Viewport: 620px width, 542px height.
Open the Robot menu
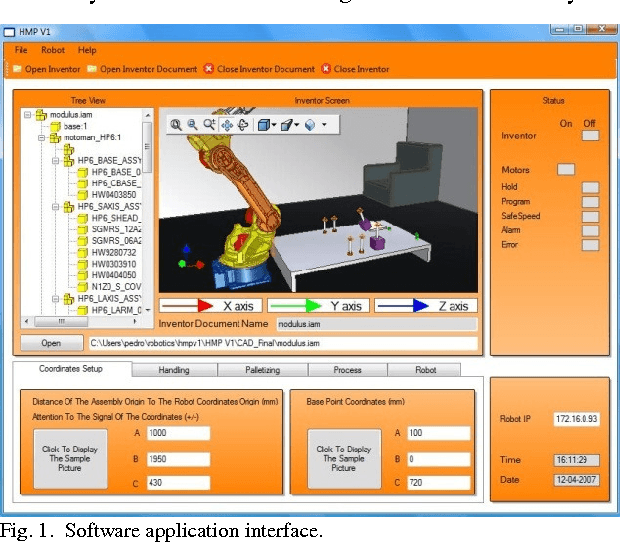(53, 50)
